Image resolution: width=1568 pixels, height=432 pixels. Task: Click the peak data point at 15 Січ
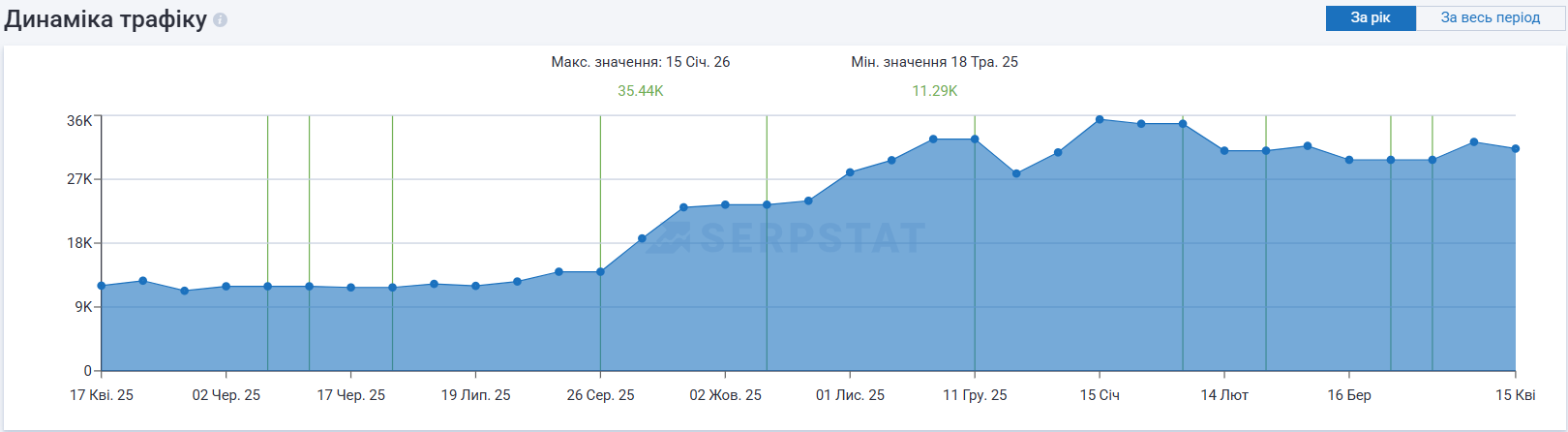coord(1100,120)
